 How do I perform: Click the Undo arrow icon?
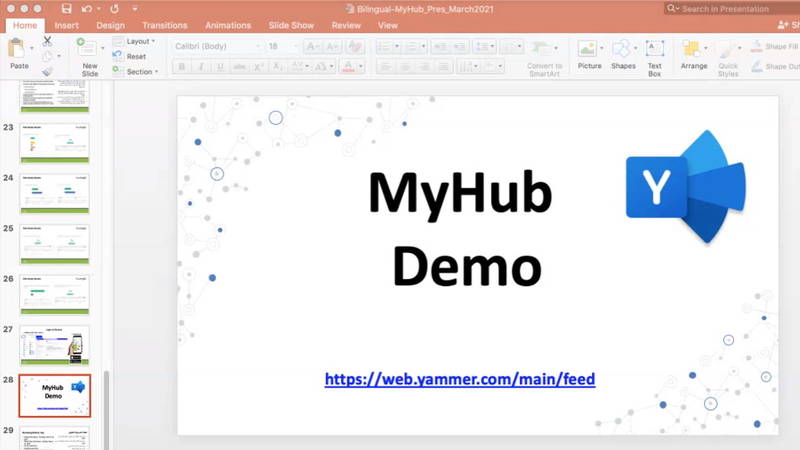click(x=88, y=8)
